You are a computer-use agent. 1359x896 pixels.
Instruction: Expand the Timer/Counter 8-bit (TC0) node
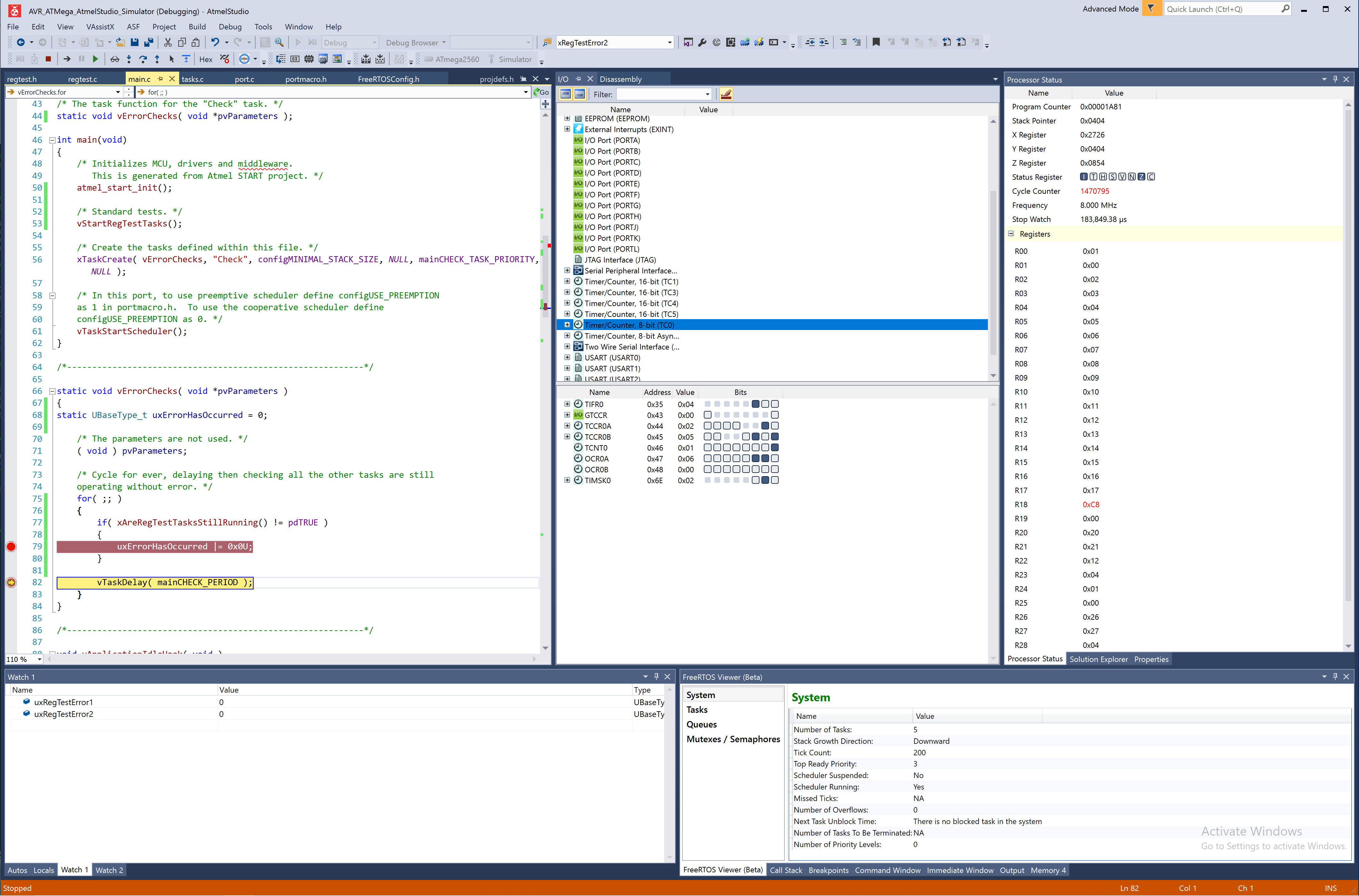pyautogui.click(x=567, y=325)
